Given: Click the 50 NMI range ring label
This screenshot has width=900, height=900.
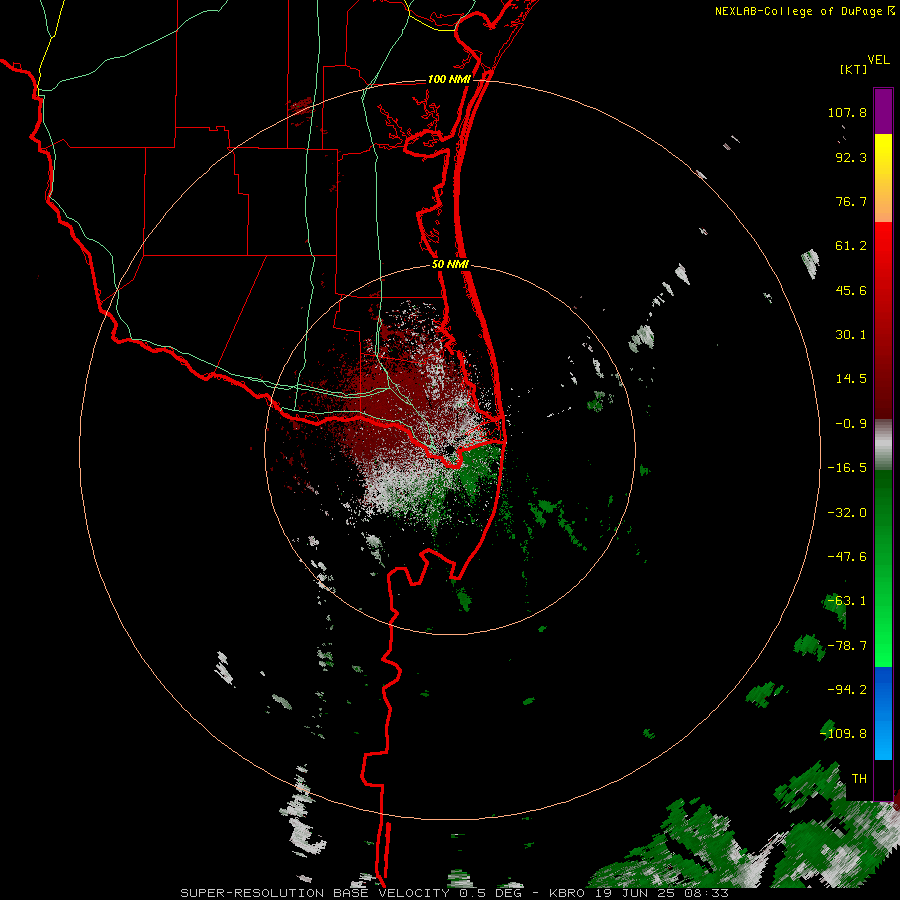Looking at the screenshot, I should pos(450,265).
